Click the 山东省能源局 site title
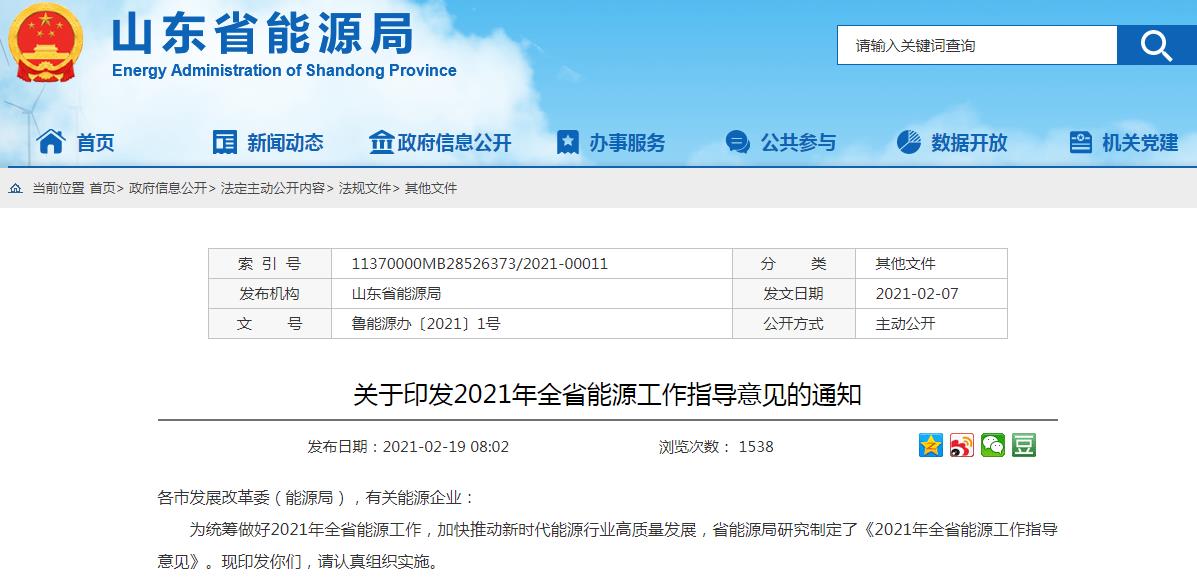Viewport: 1197px width, 583px height. 262,35
